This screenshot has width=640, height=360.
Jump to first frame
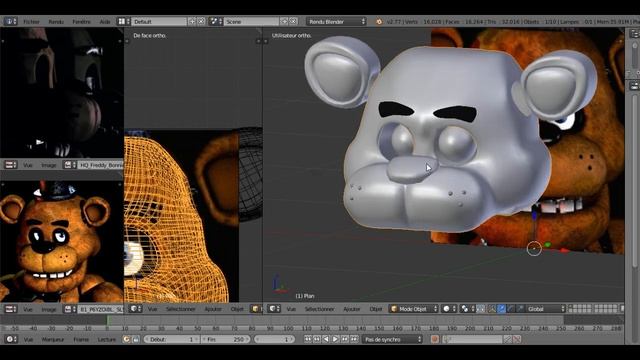click(x=307, y=339)
